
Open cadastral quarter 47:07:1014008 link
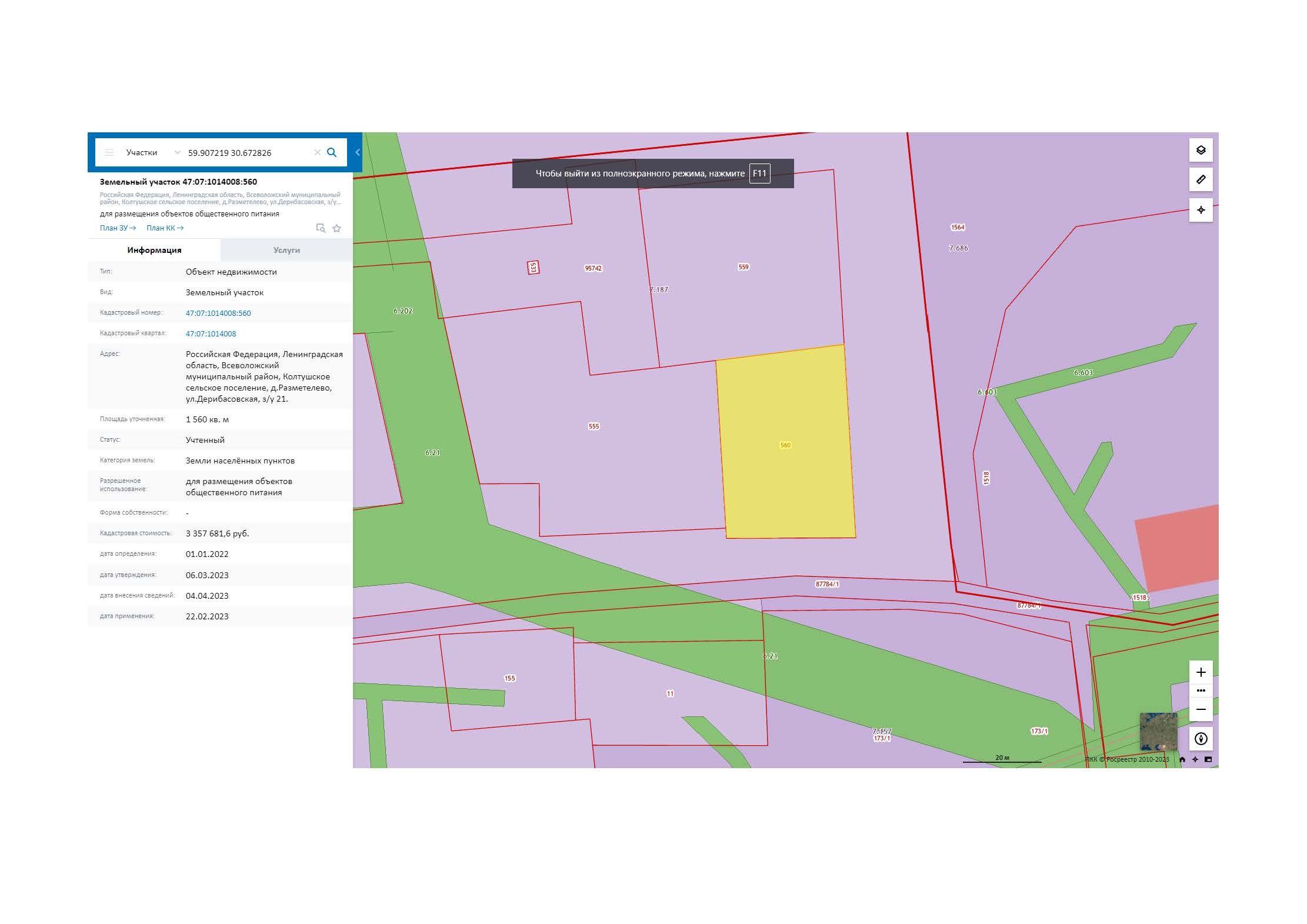point(211,333)
